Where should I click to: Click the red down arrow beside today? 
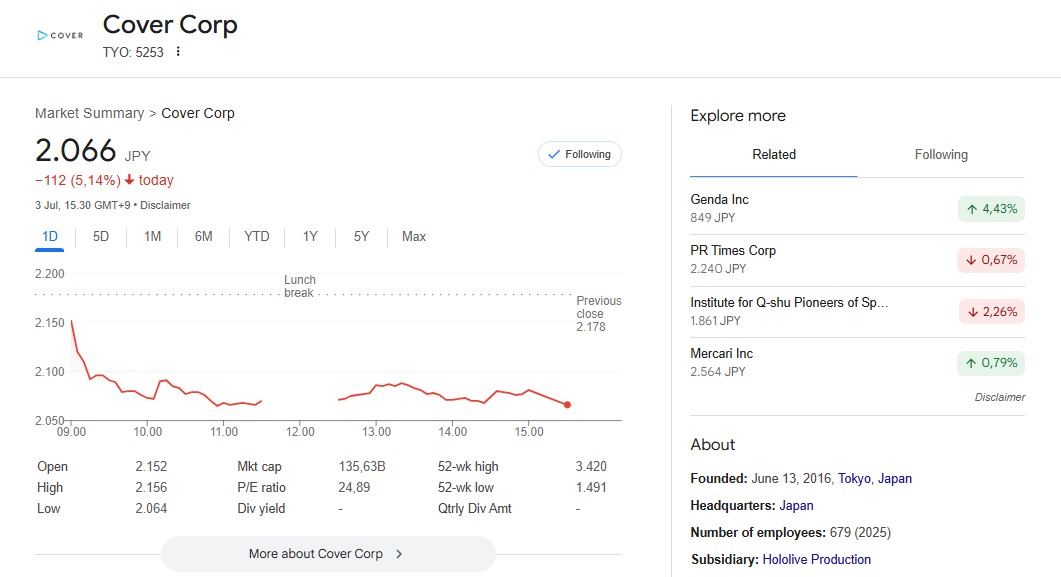pyautogui.click(x=129, y=180)
